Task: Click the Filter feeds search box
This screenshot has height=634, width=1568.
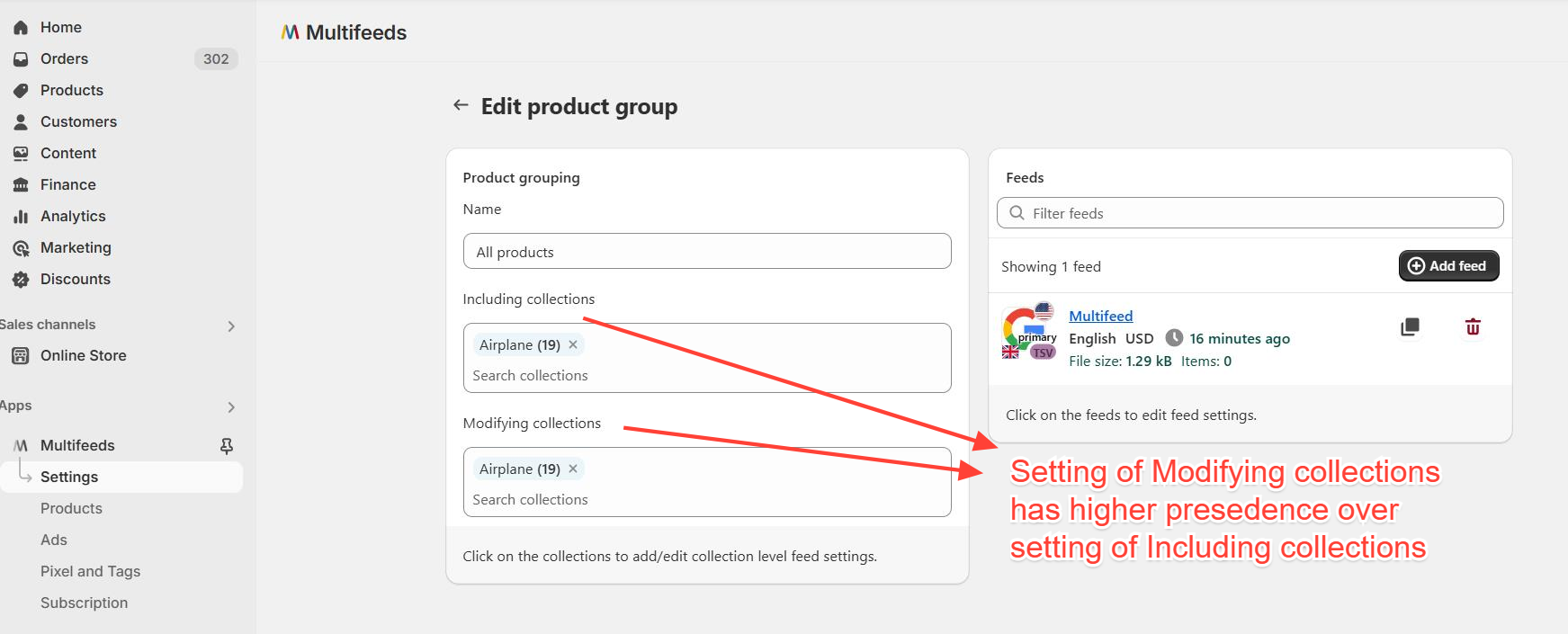Action: [x=1250, y=213]
